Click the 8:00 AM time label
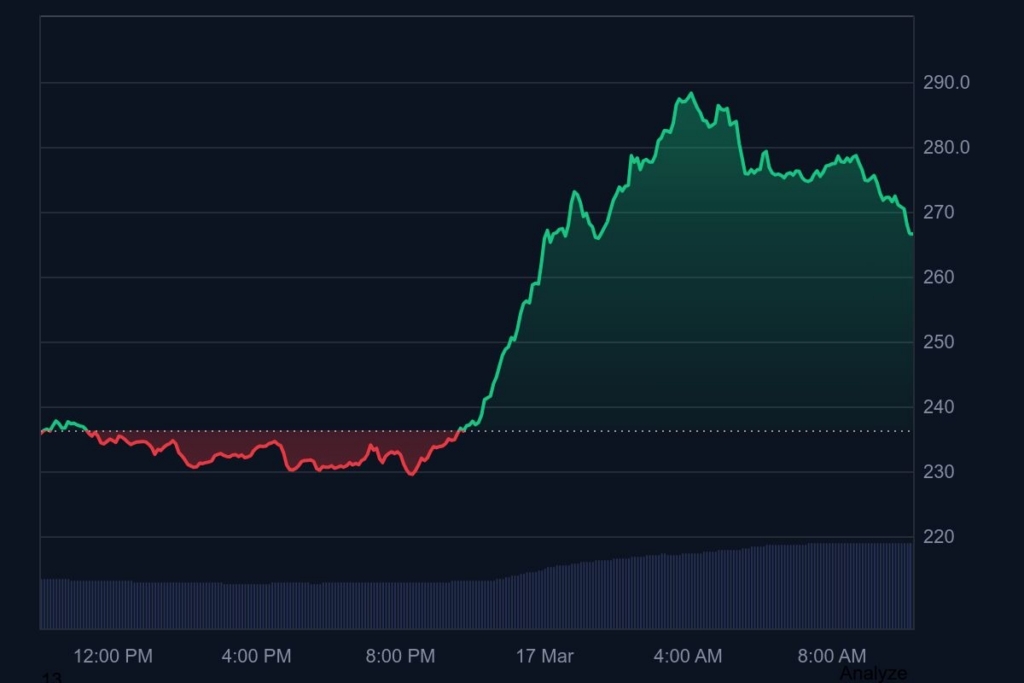The height and width of the screenshot is (683, 1024). (830, 656)
